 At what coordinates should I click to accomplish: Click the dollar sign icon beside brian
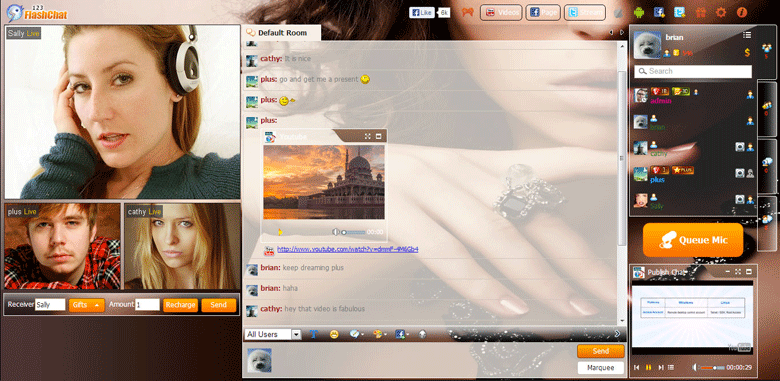747,53
